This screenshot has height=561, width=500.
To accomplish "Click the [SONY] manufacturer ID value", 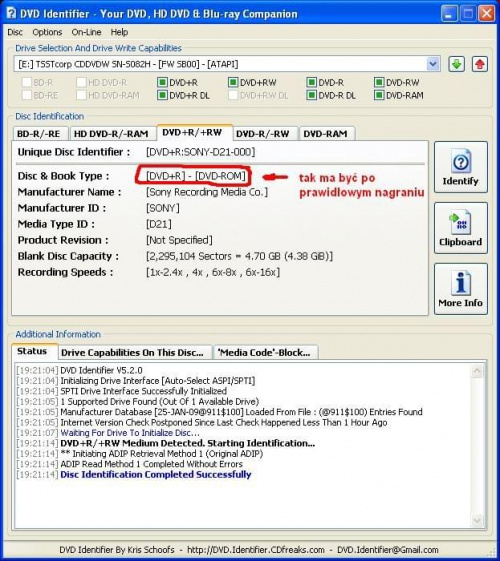I will point(163,208).
